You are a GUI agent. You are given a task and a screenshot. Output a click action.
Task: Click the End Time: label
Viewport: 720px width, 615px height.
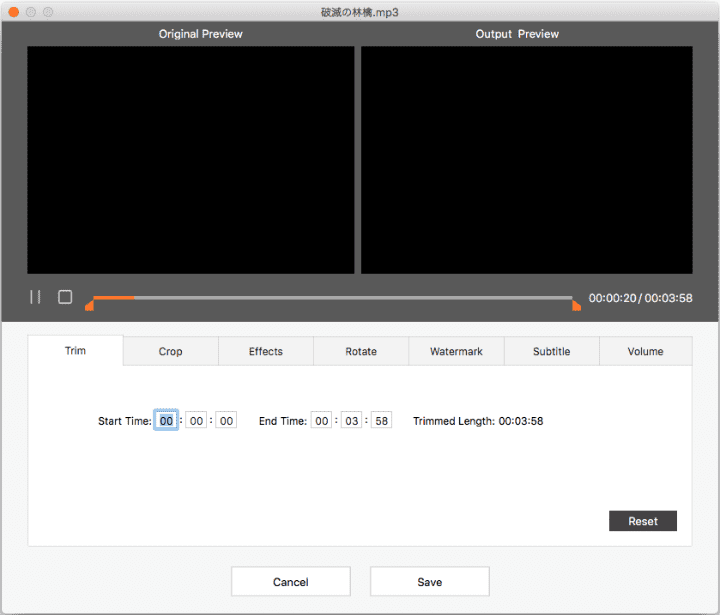[x=282, y=421]
